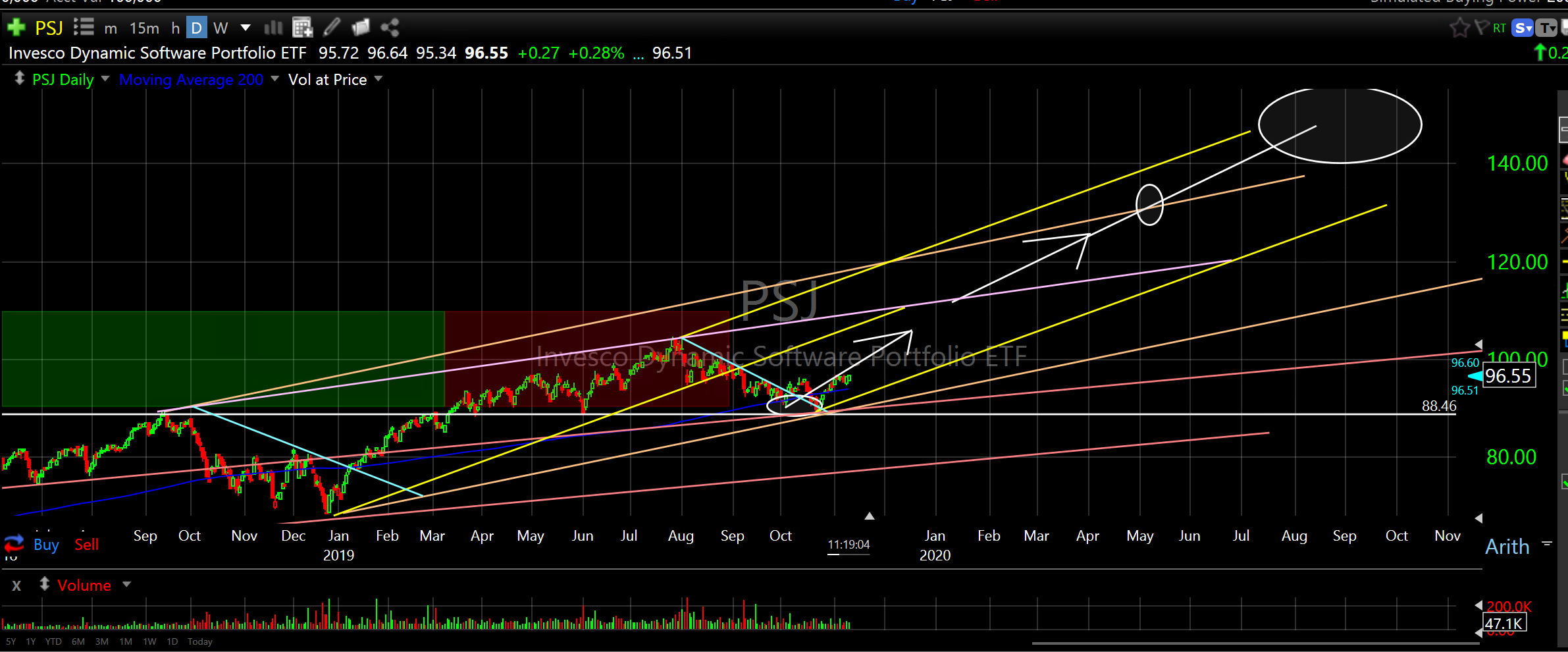Select the pencil drawing tool
Viewport: 1568px width, 652px height.
332,28
